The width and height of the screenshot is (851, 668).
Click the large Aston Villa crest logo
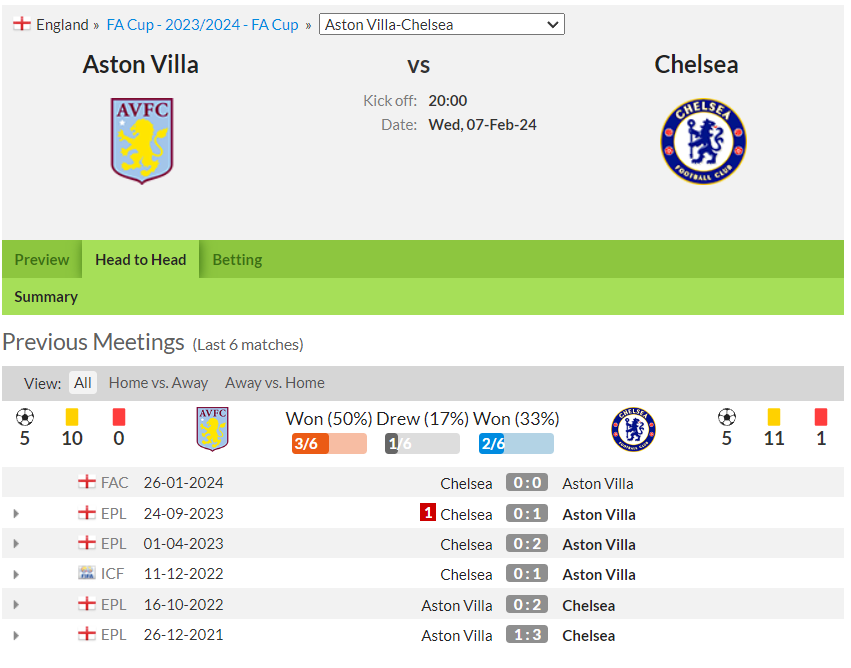(x=142, y=141)
